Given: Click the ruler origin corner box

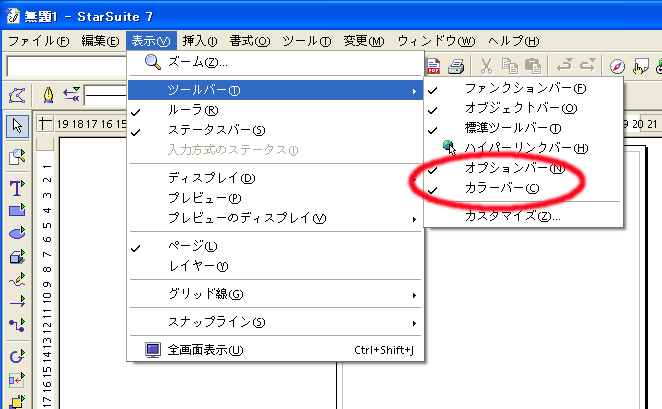Looking at the screenshot, I should [45, 124].
